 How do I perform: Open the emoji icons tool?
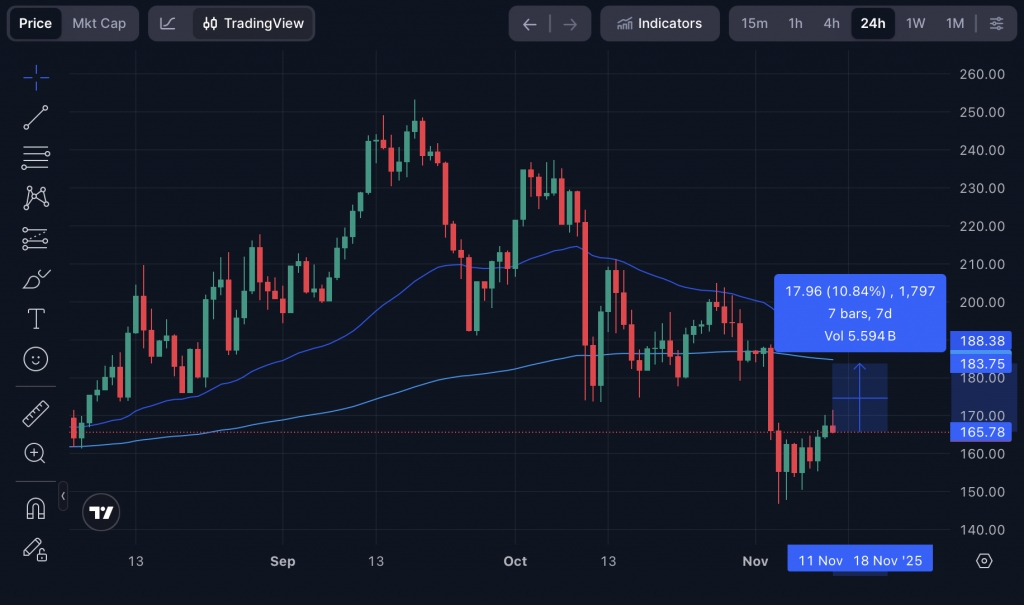[x=36, y=358]
